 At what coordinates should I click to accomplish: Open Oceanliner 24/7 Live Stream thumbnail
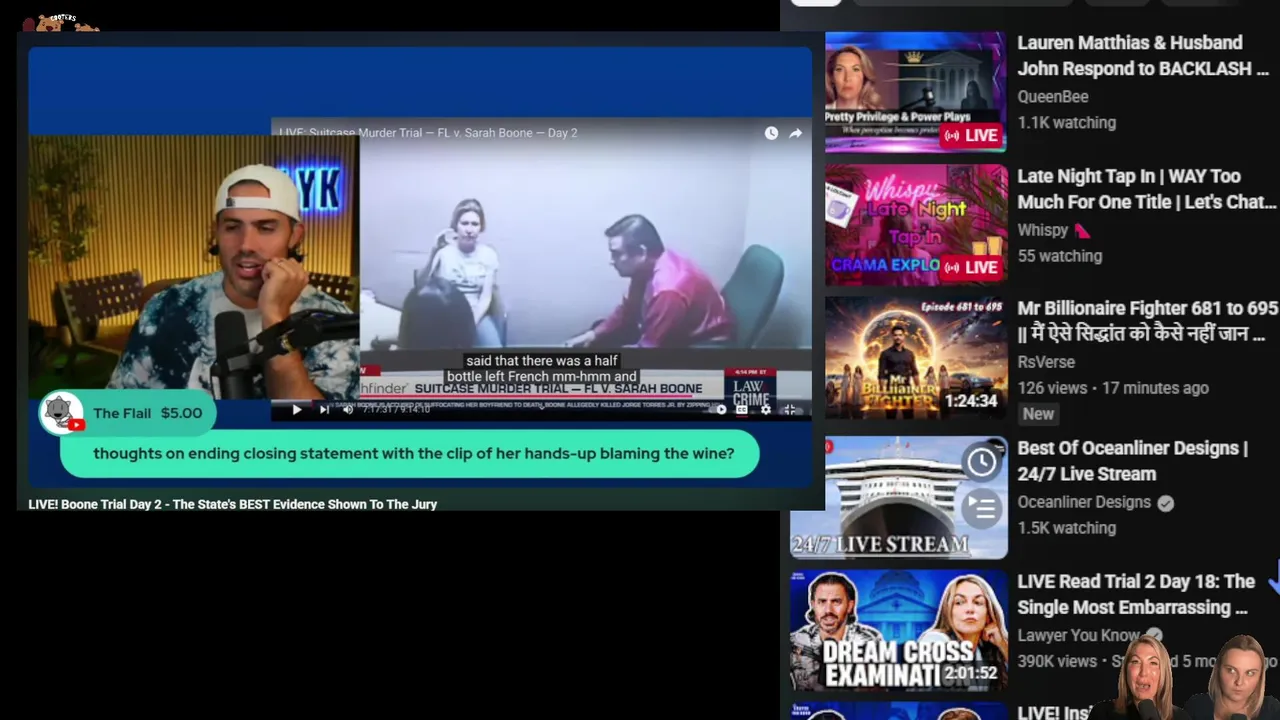pyautogui.click(x=898, y=497)
